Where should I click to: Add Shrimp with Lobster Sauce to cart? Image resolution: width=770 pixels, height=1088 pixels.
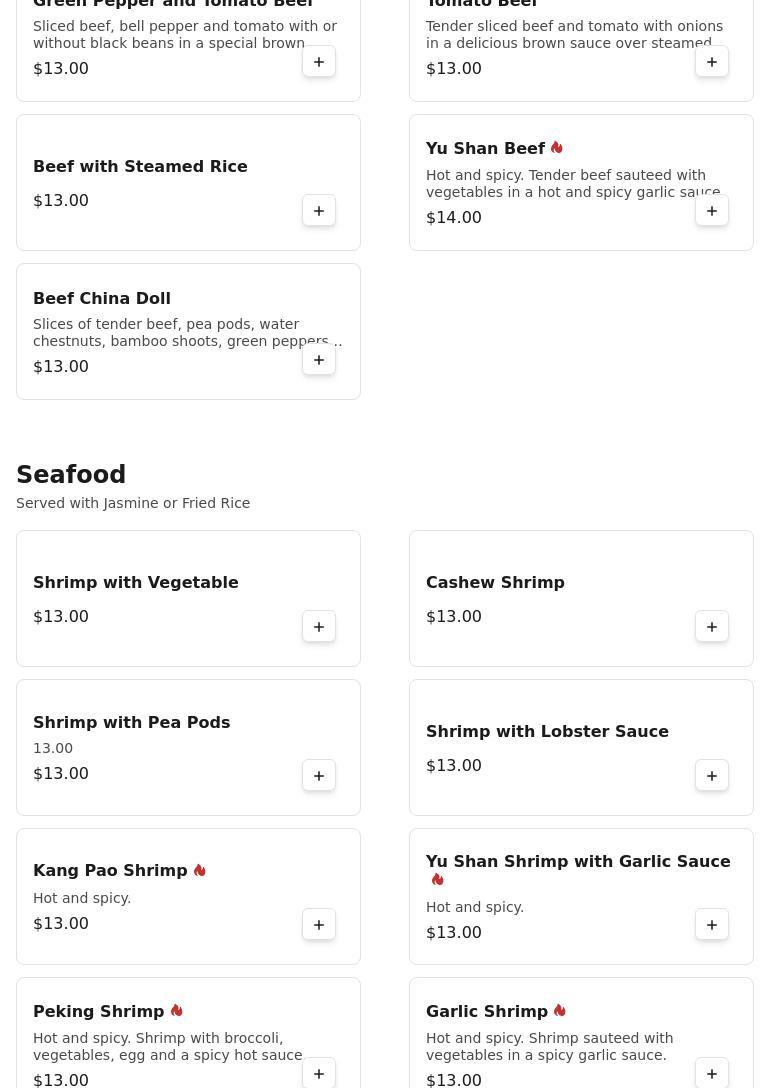tap(712, 776)
